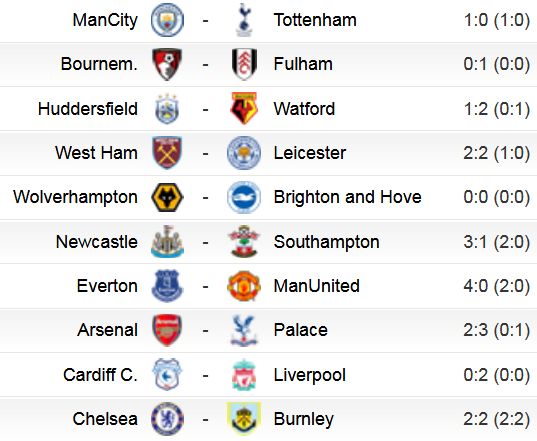Screen dimensions: 537x441
Task: Select the Burnley crest icon
Action: 244,419
